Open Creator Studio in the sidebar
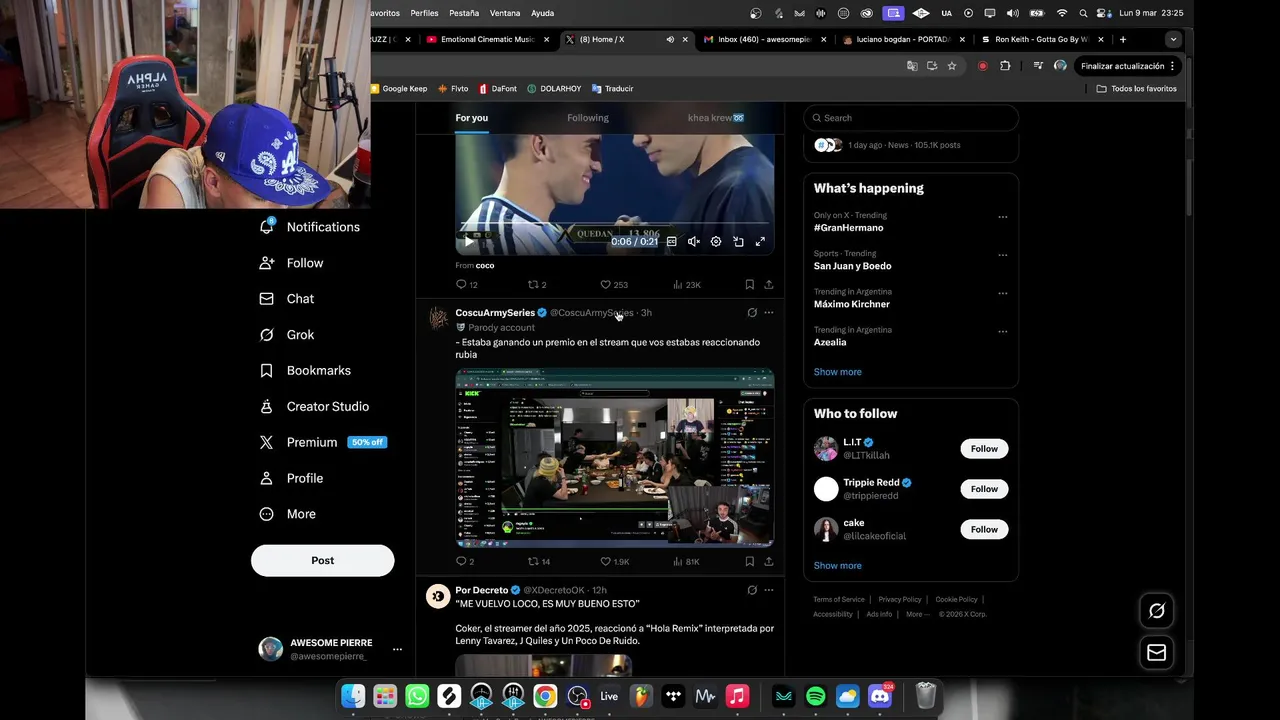1280x720 pixels. coord(314,407)
